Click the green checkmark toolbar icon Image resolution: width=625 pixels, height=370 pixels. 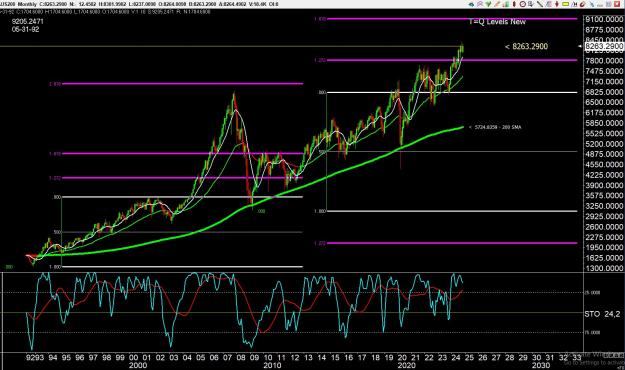click(488, 4)
